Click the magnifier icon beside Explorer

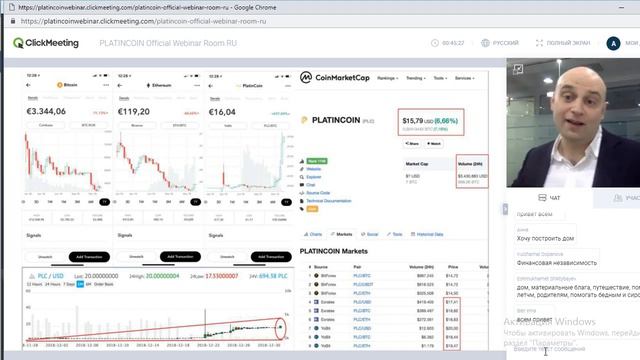[302, 177]
